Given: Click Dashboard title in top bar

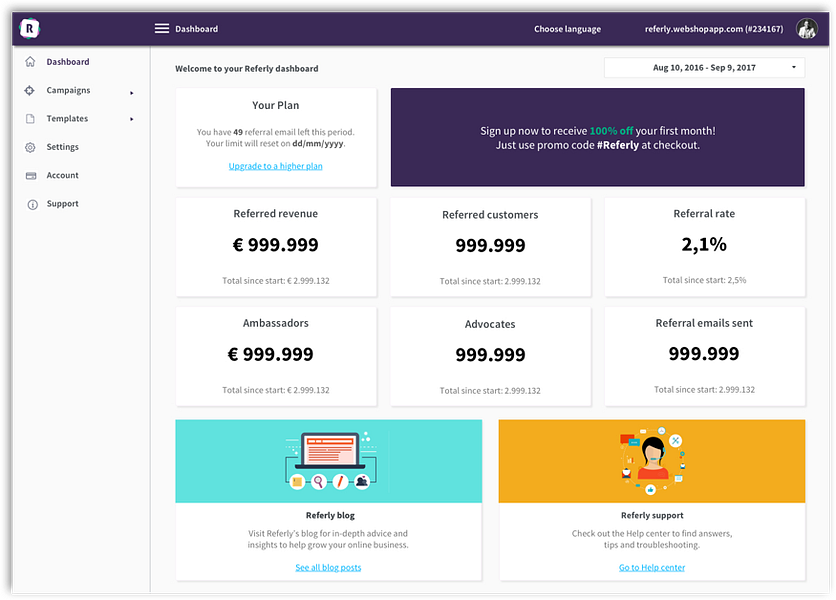Looking at the screenshot, I should coord(197,29).
